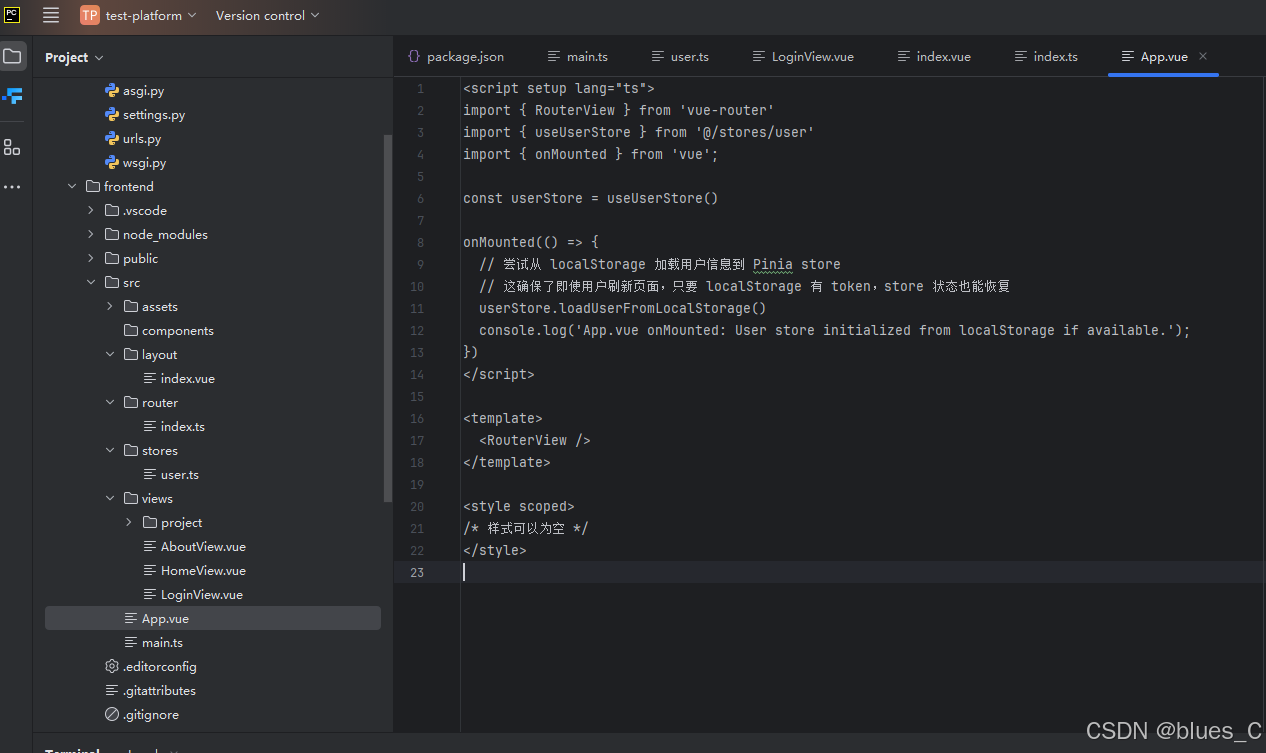The width and height of the screenshot is (1266, 753).
Task: Click the ignore icon of .gitignore
Action: click(x=112, y=715)
